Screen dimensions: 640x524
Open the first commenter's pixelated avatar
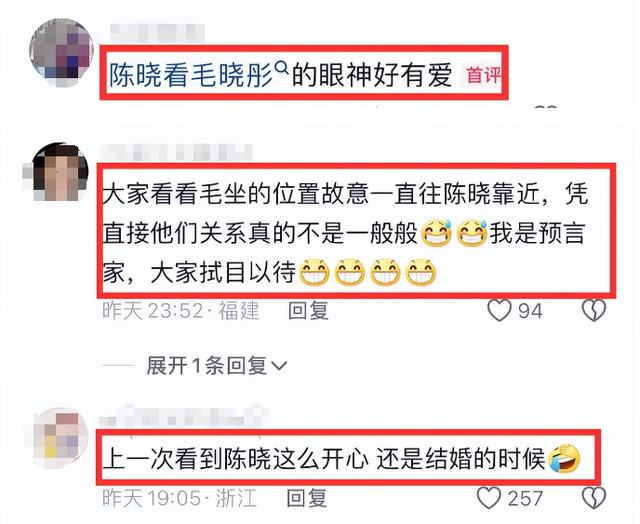pos(61,52)
